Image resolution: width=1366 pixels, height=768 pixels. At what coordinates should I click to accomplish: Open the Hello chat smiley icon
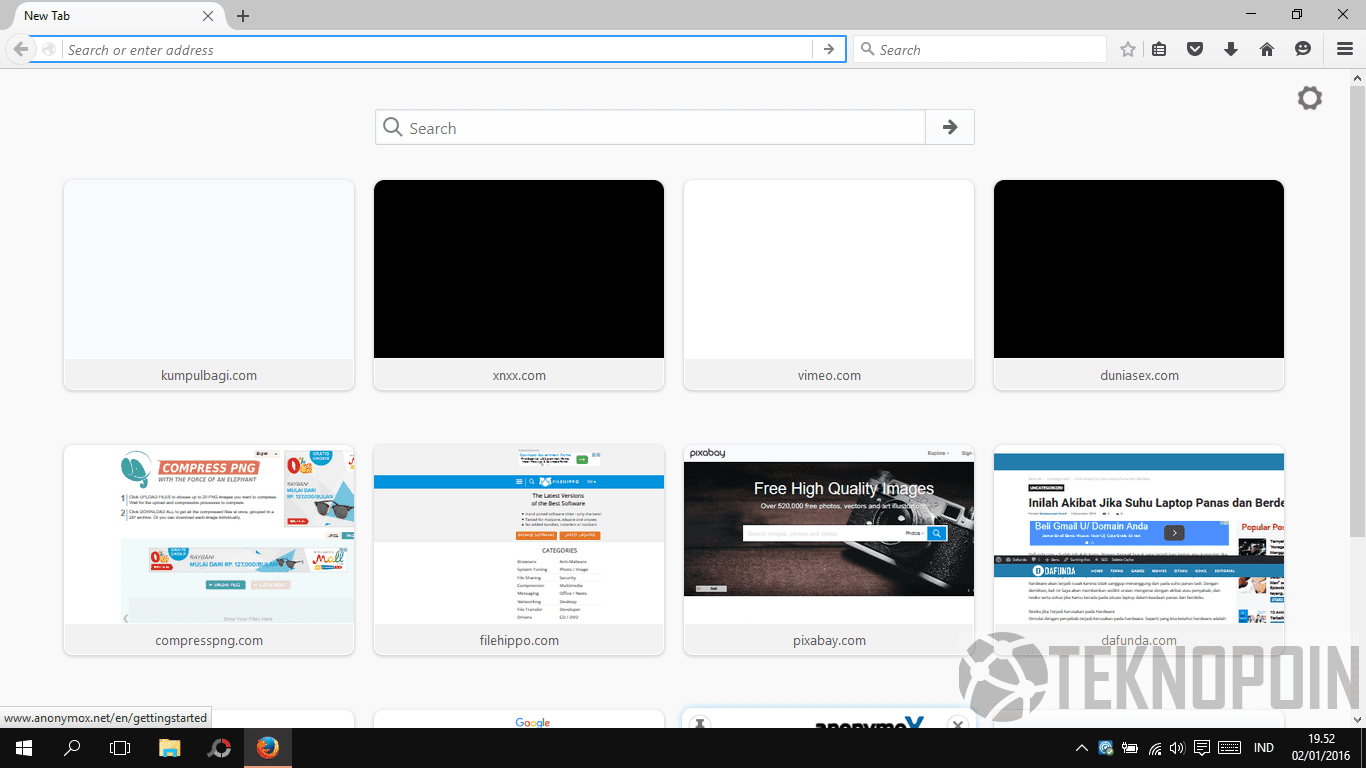1303,49
